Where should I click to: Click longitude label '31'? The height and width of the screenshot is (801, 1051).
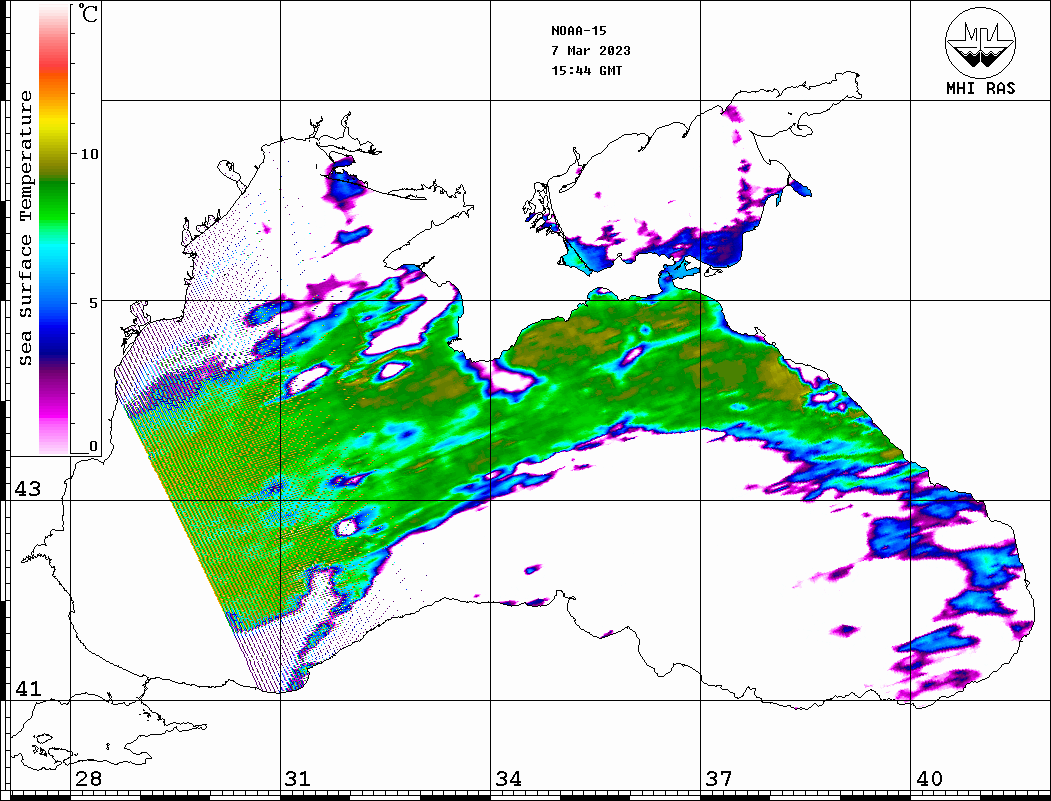pyautogui.click(x=298, y=779)
